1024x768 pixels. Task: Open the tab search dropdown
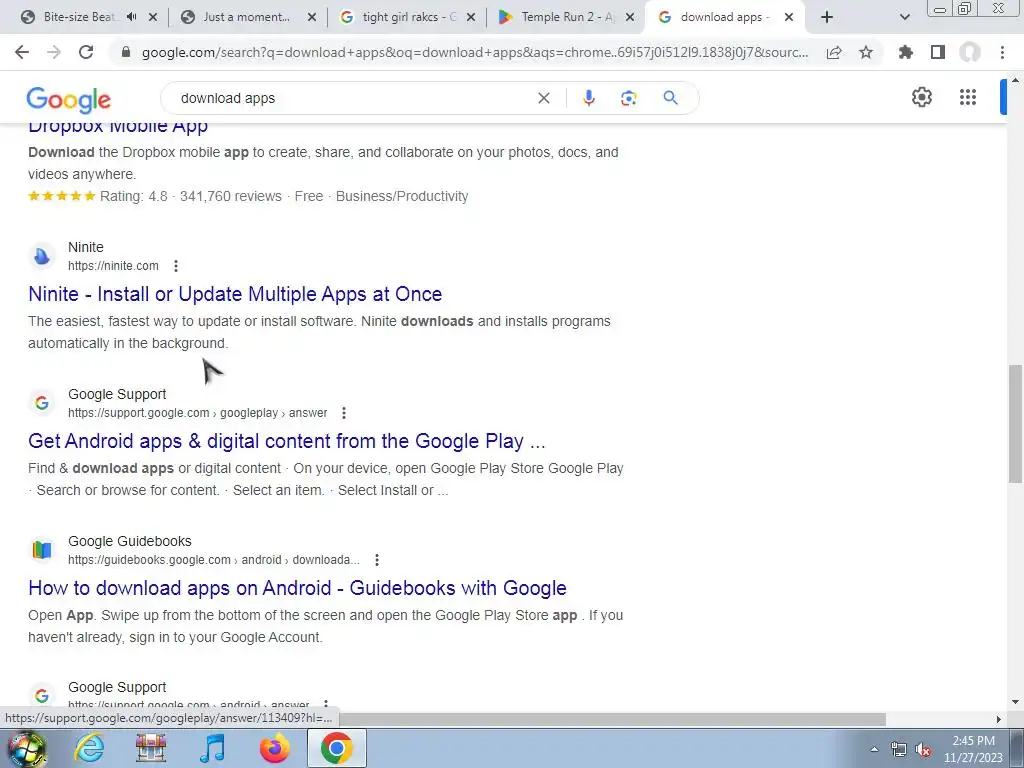(x=904, y=17)
